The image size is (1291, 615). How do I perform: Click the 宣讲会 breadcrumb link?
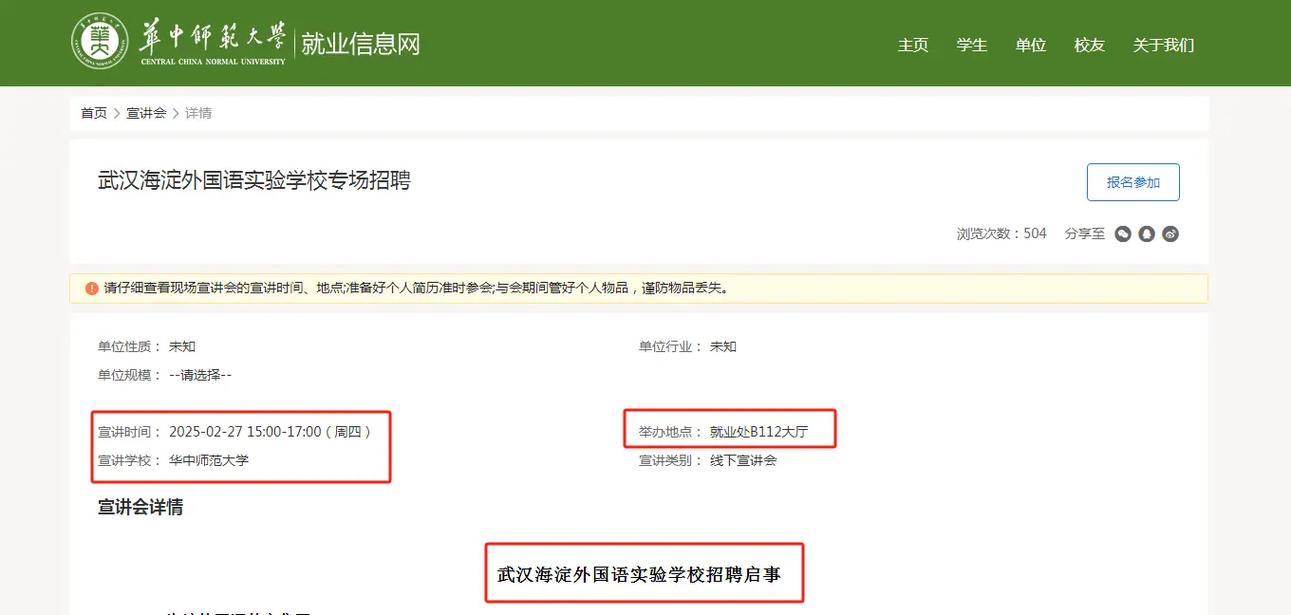148,112
